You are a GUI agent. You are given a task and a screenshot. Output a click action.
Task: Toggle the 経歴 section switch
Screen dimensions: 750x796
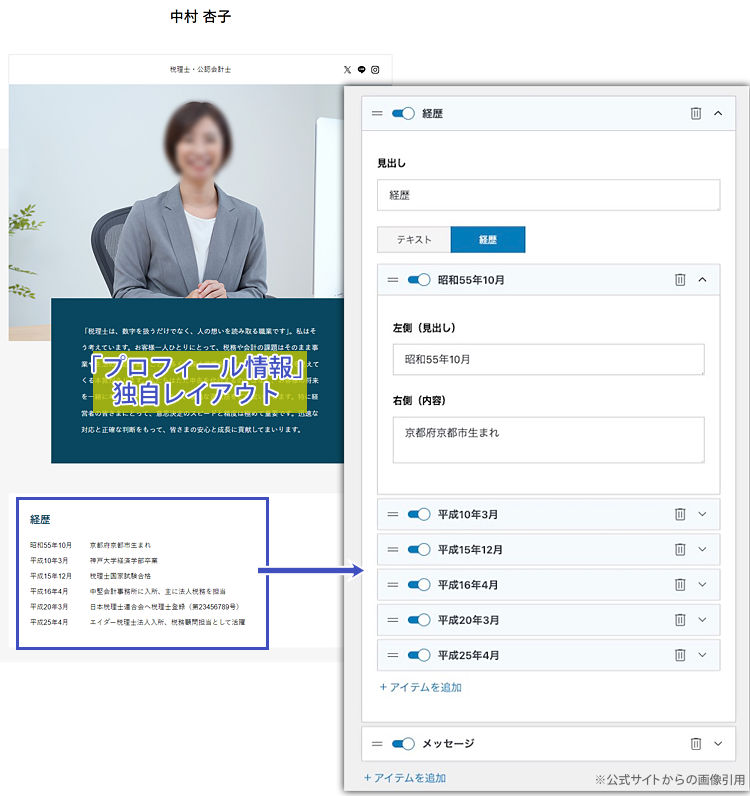click(x=403, y=113)
